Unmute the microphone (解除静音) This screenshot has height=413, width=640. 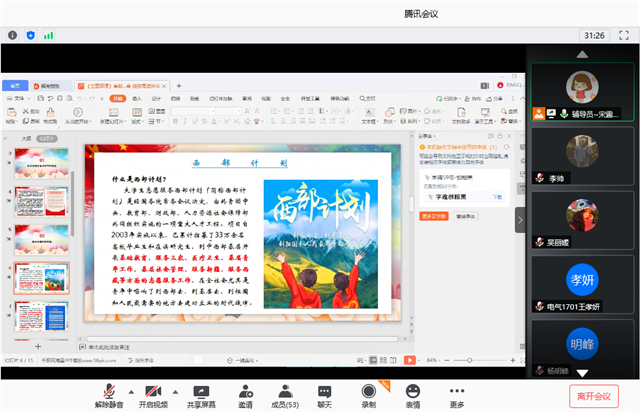(x=109, y=395)
